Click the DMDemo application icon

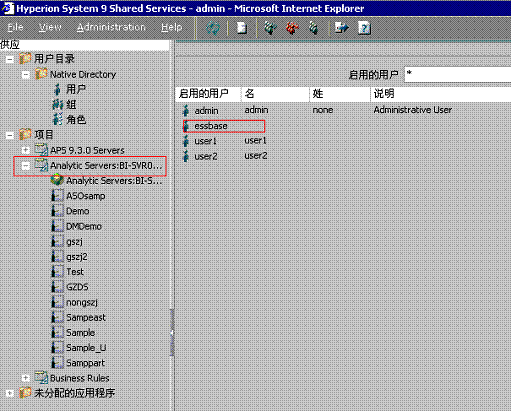(x=57, y=226)
